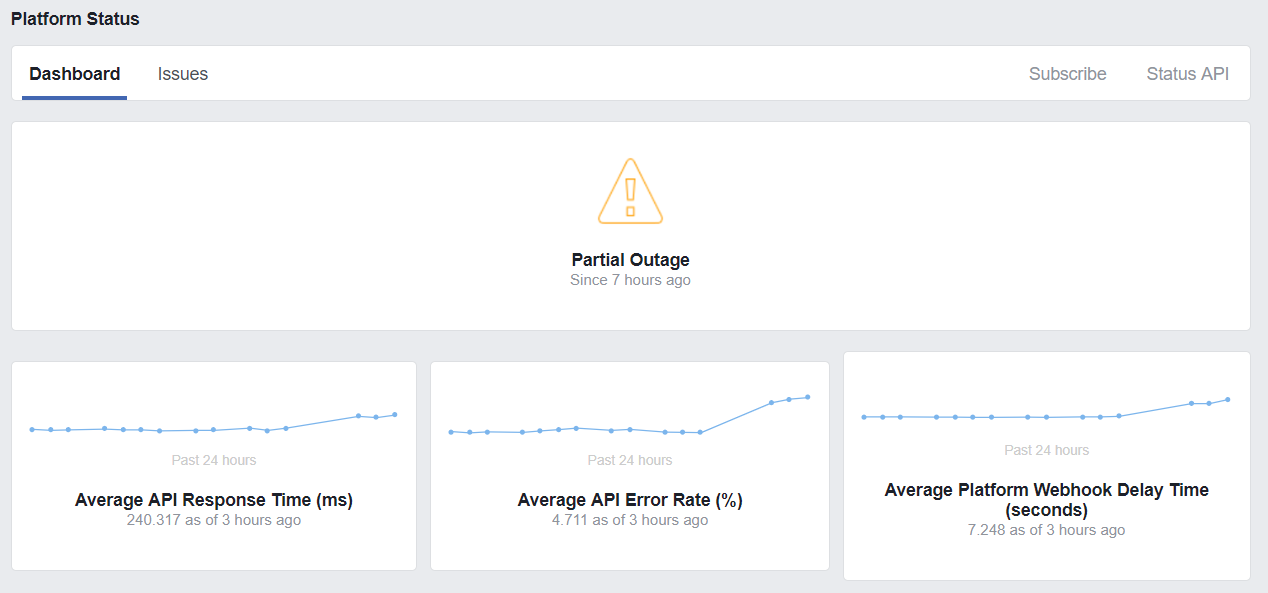Click the Subscribe link
The height and width of the screenshot is (593, 1268).
1067,74
